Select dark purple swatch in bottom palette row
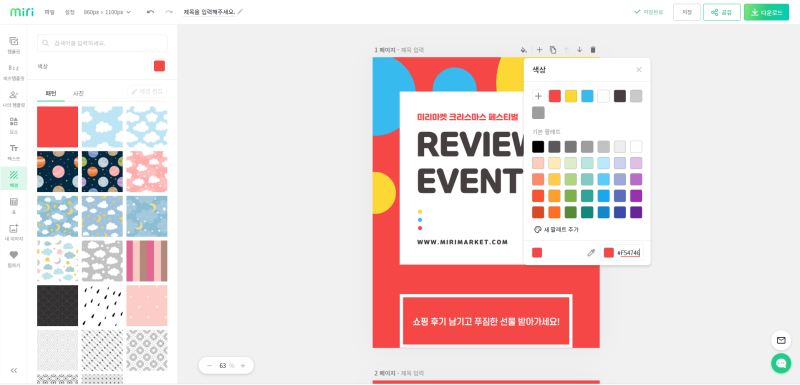The width and height of the screenshot is (800, 385). point(636,212)
